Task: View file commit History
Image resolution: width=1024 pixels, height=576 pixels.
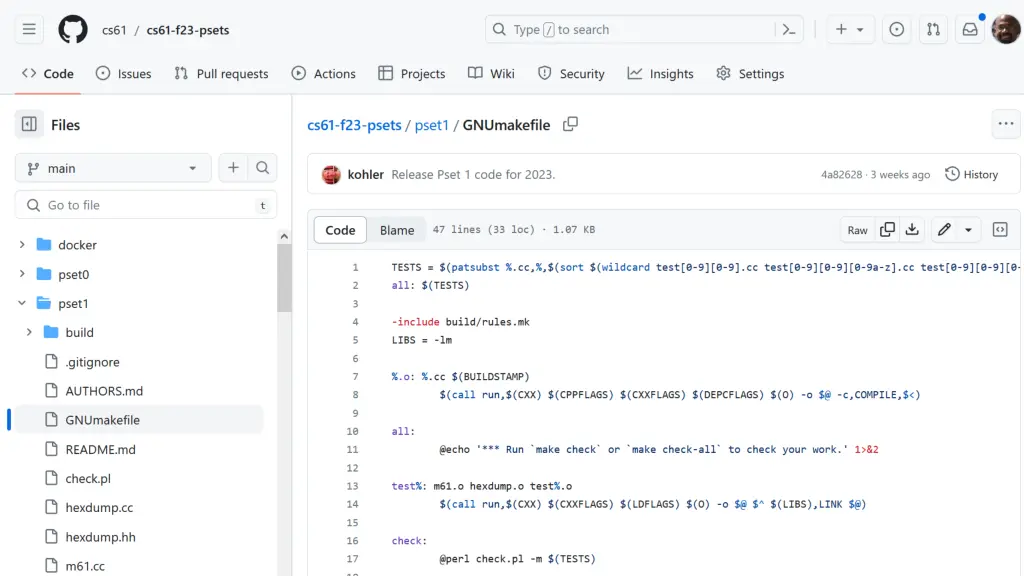Action: [971, 175]
